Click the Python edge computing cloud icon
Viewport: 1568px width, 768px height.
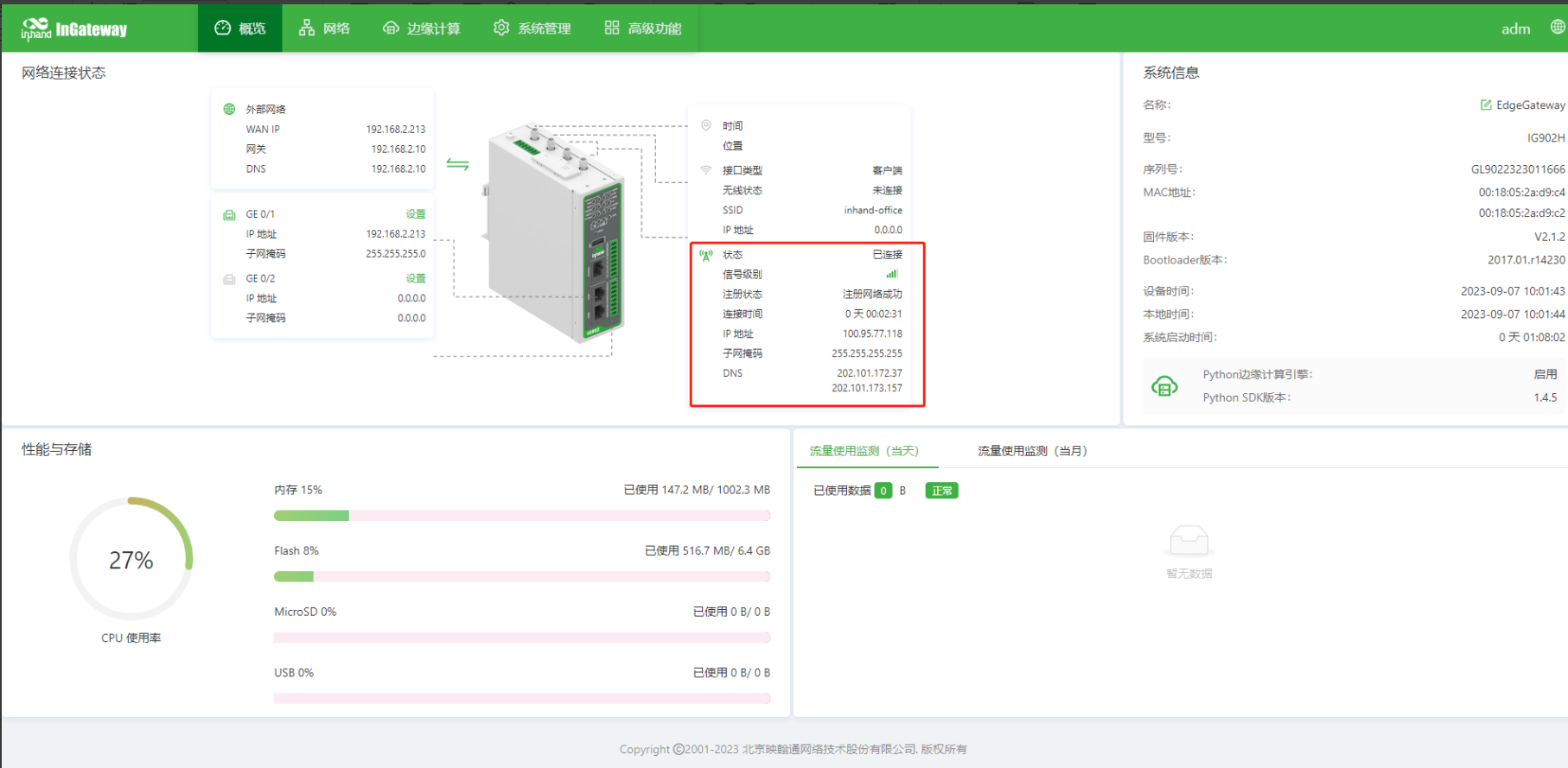click(1164, 386)
